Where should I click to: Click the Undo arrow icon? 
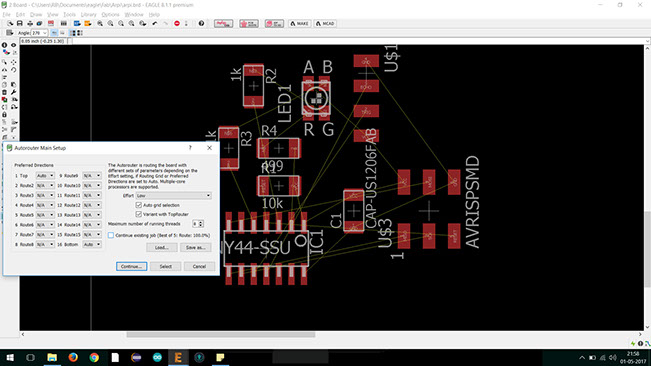[154, 24]
